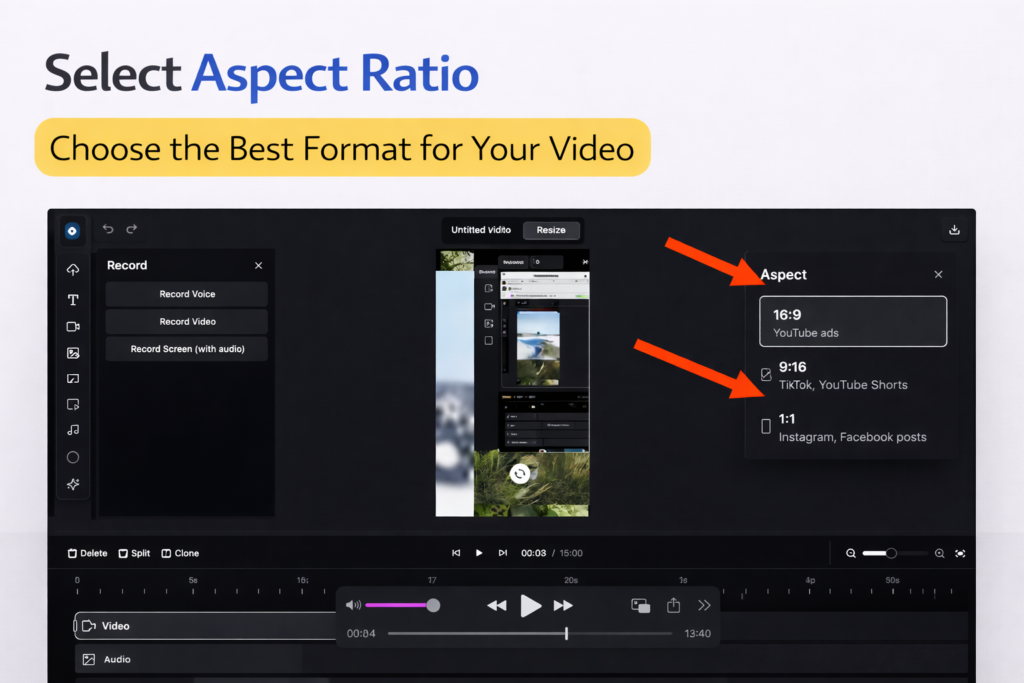Choose the 9:16 TikTok, YouTube Shorts option

click(x=843, y=375)
